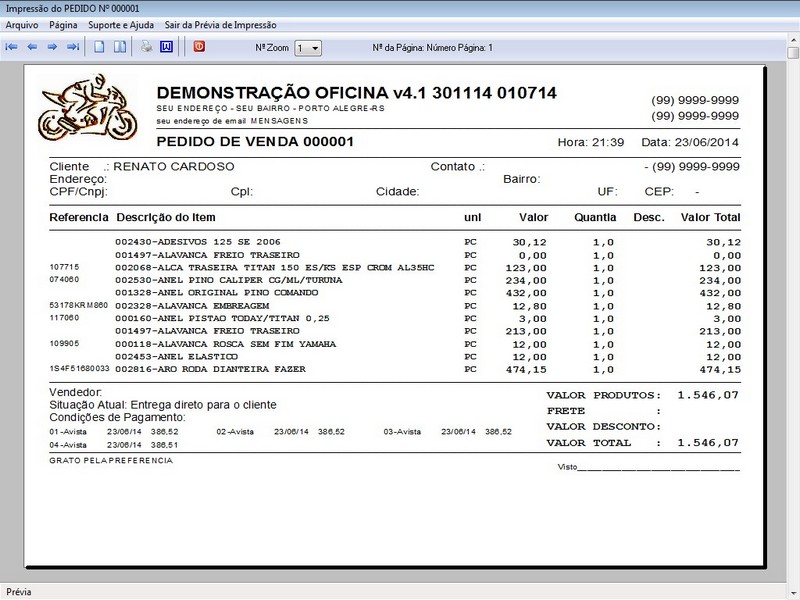Image resolution: width=800 pixels, height=600 pixels.
Task: Click the VALOR TOTAL amount 1.546,07
Action: click(x=708, y=442)
